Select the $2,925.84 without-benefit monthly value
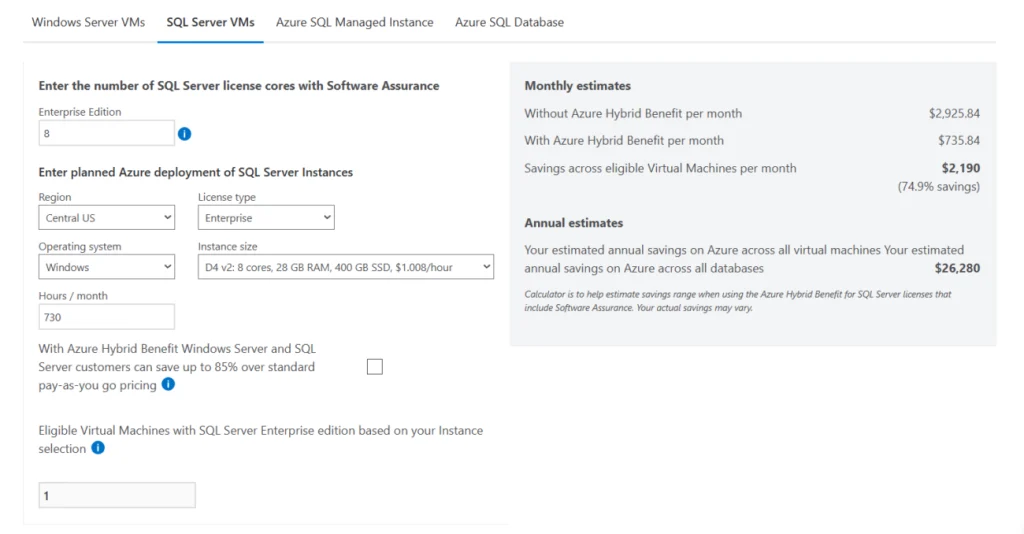 (x=954, y=114)
